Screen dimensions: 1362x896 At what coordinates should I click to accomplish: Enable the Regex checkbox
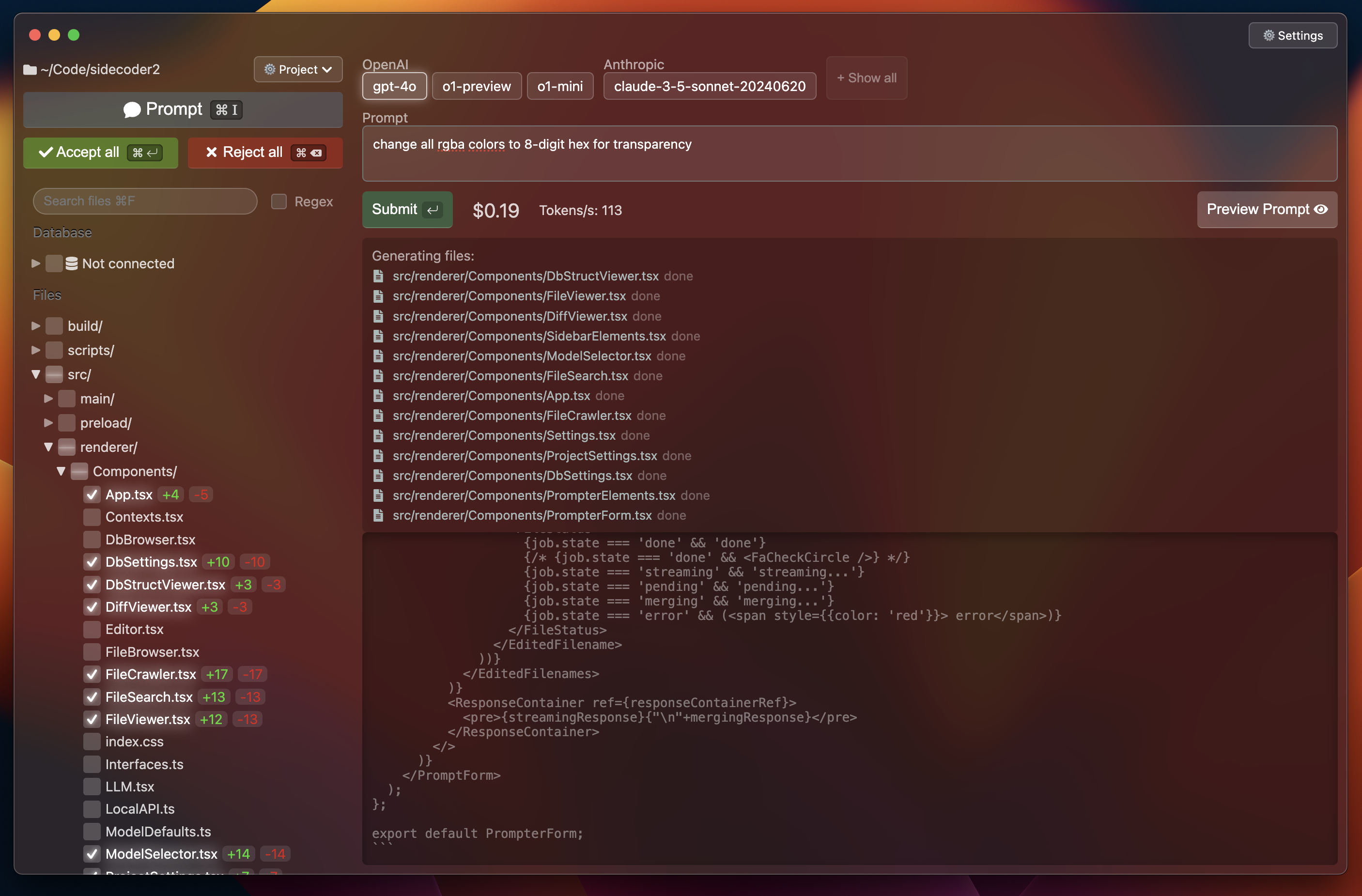pyautogui.click(x=279, y=201)
